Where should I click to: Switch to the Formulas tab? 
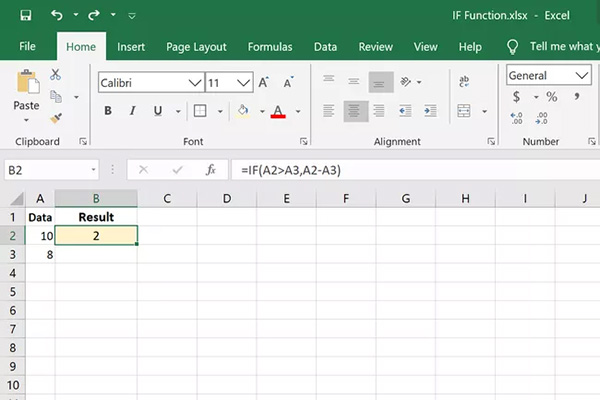tap(270, 47)
